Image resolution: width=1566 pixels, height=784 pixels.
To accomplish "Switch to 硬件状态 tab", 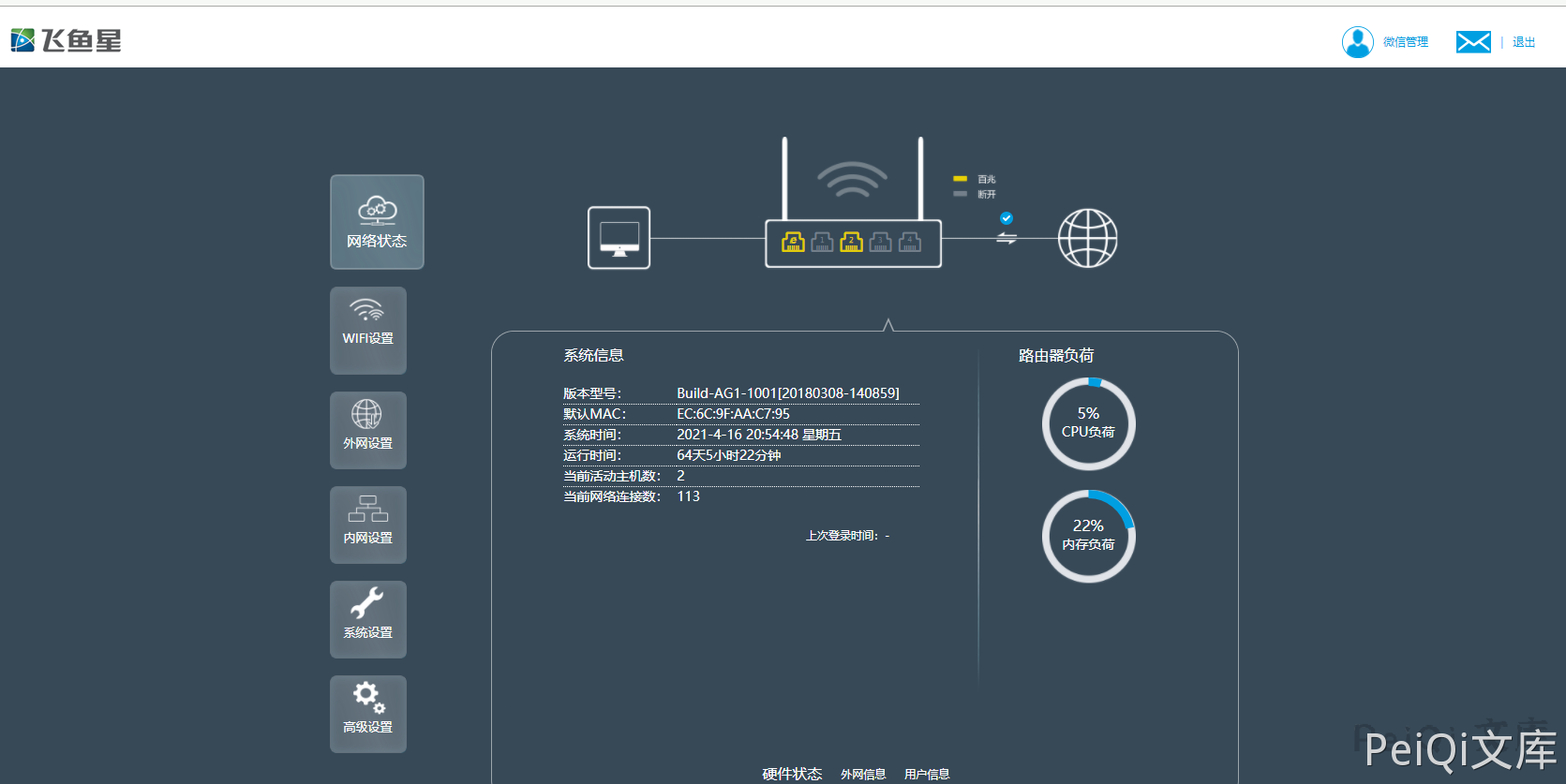I will (x=792, y=774).
